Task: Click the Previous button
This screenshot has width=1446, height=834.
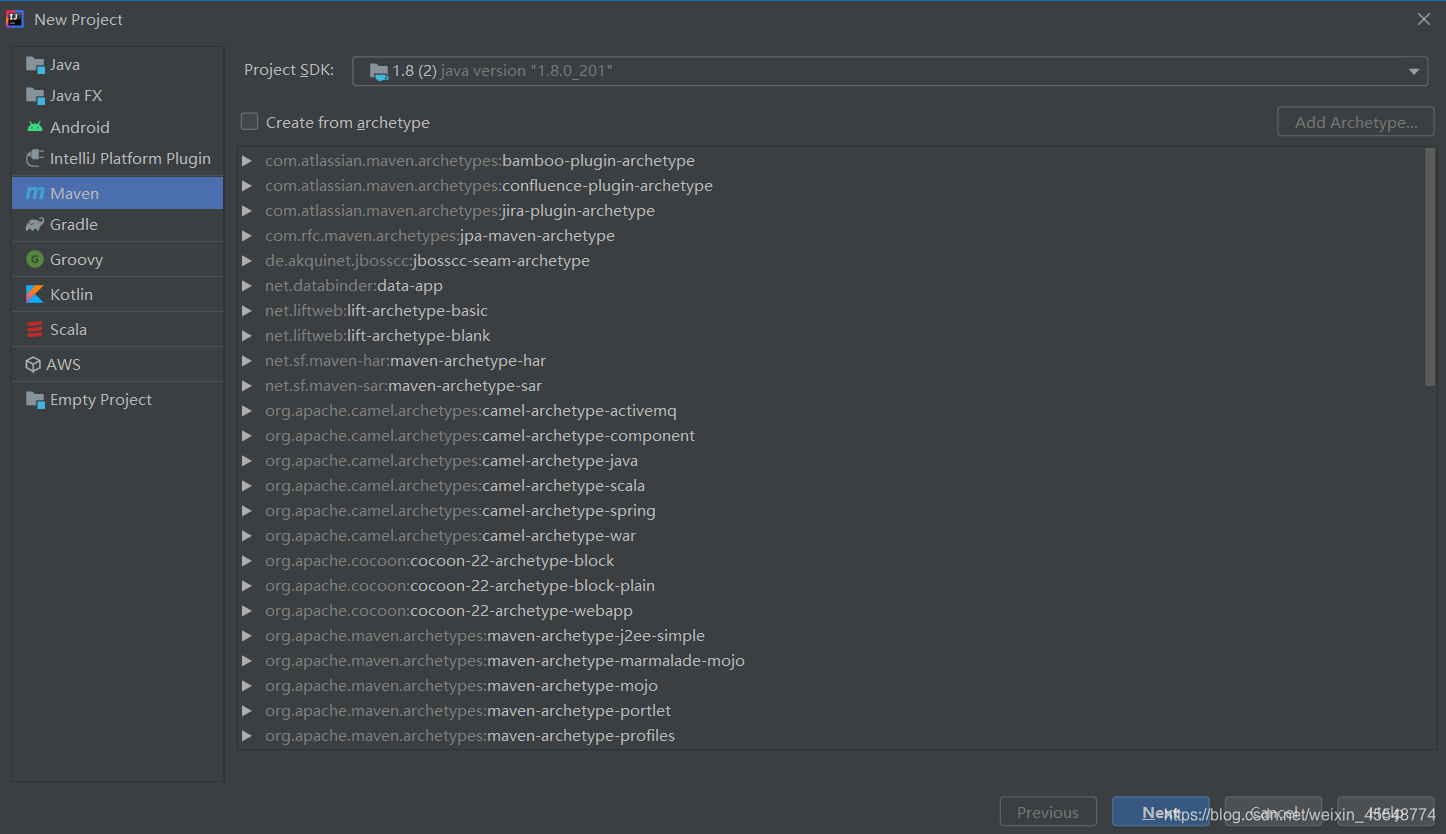Action: point(1048,812)
